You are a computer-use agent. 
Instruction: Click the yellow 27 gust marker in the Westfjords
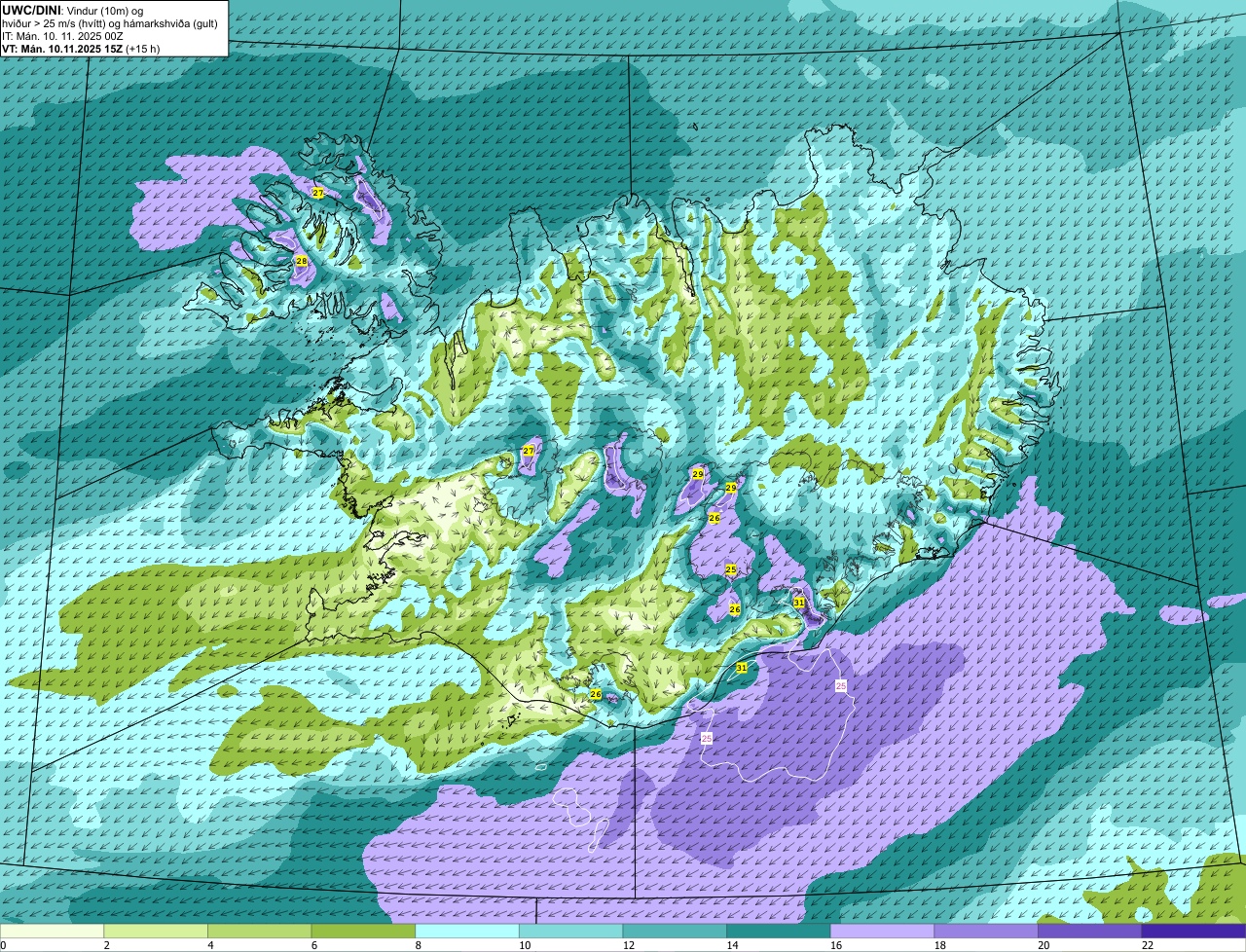(x=318, y=193)
